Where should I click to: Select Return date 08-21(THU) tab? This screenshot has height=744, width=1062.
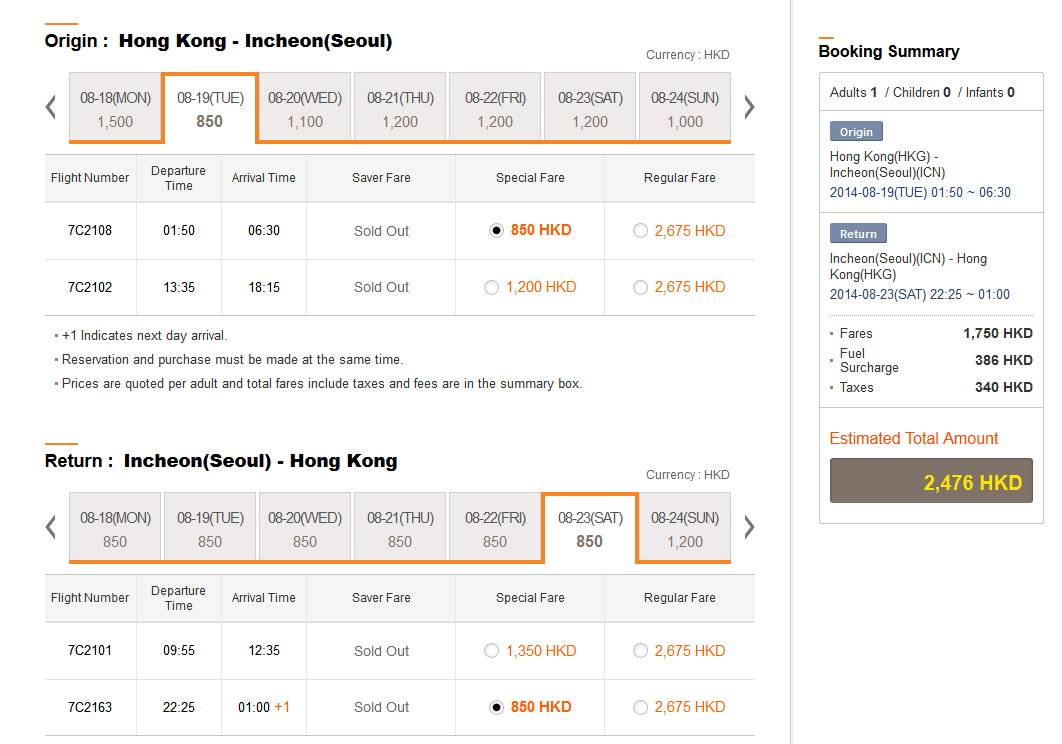point(400,529)
